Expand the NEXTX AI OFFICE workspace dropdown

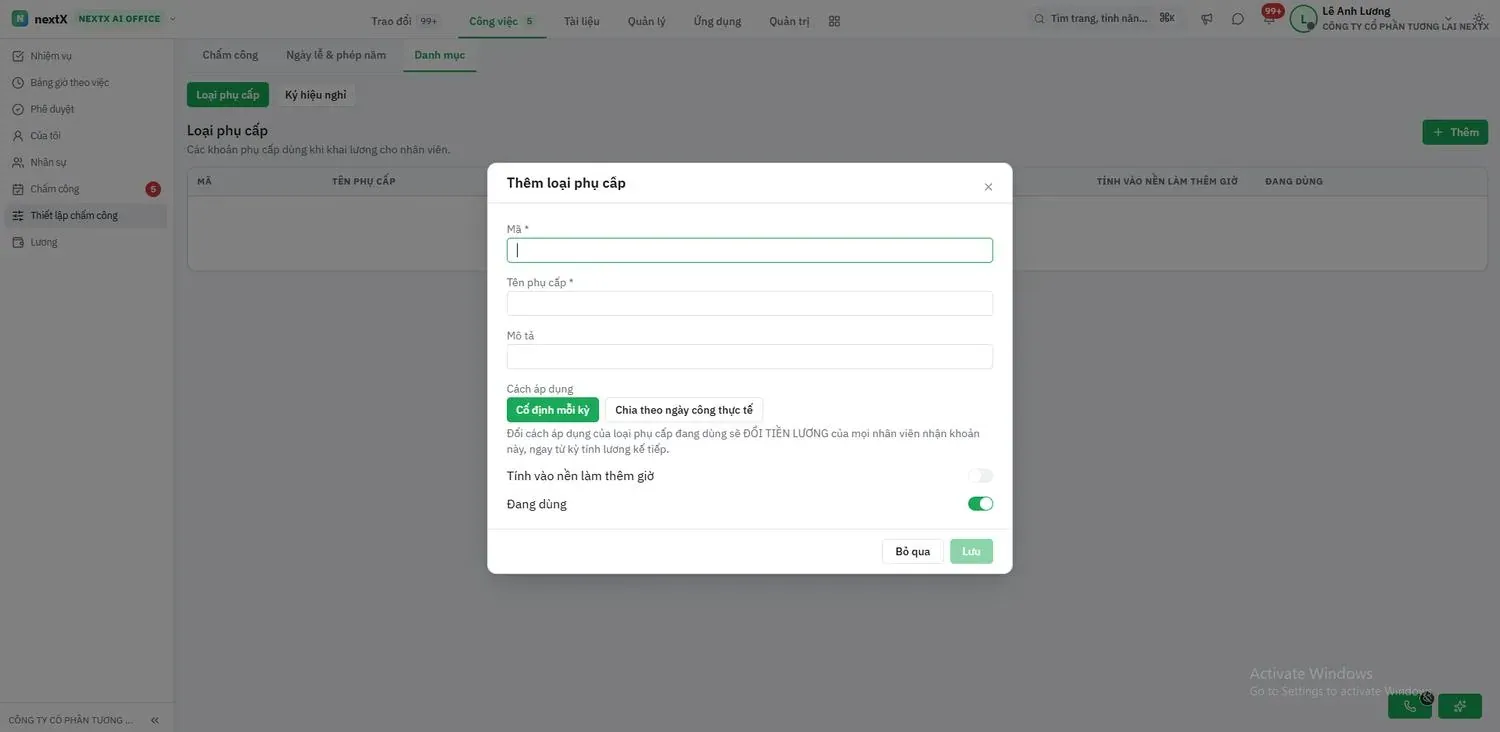coord(172,19)
